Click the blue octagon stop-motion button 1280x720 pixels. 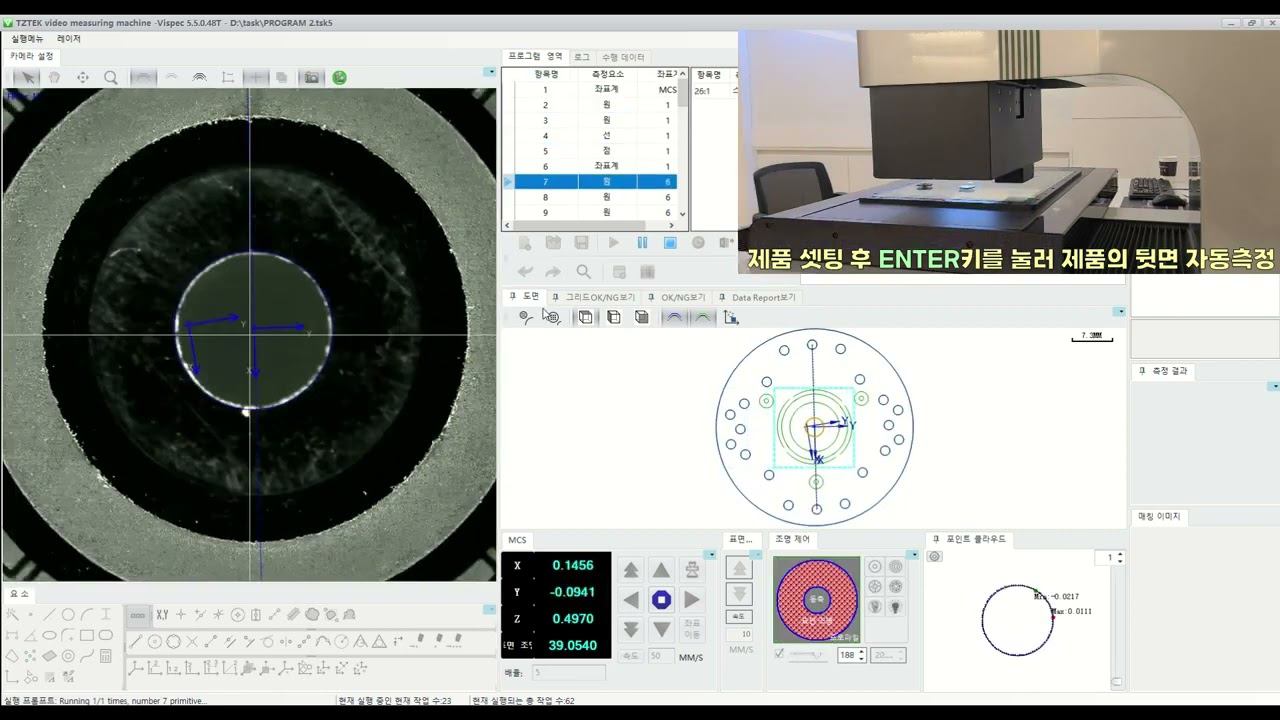click(661, 599)
